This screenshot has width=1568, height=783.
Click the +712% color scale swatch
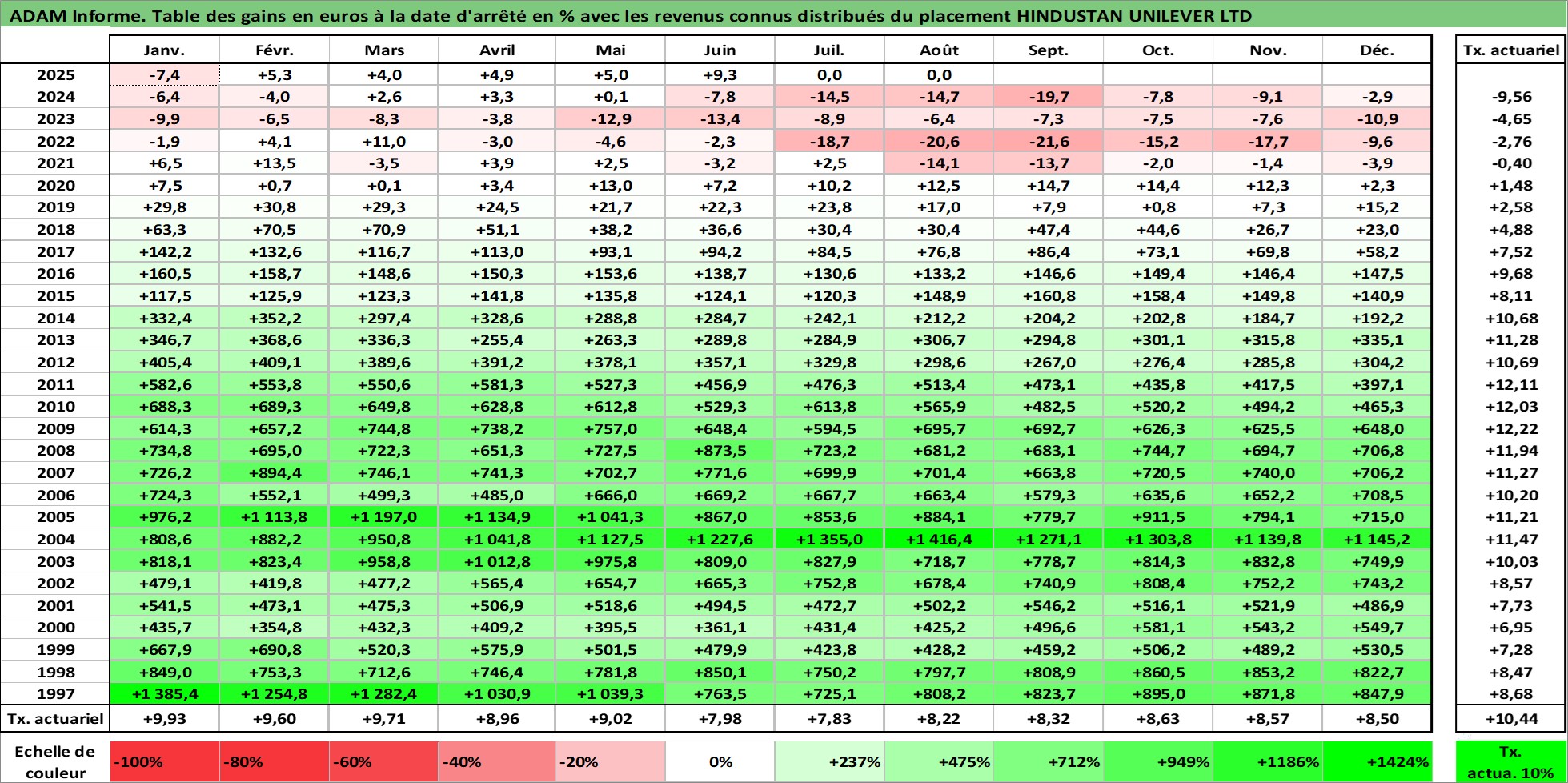click(1049, 762)
